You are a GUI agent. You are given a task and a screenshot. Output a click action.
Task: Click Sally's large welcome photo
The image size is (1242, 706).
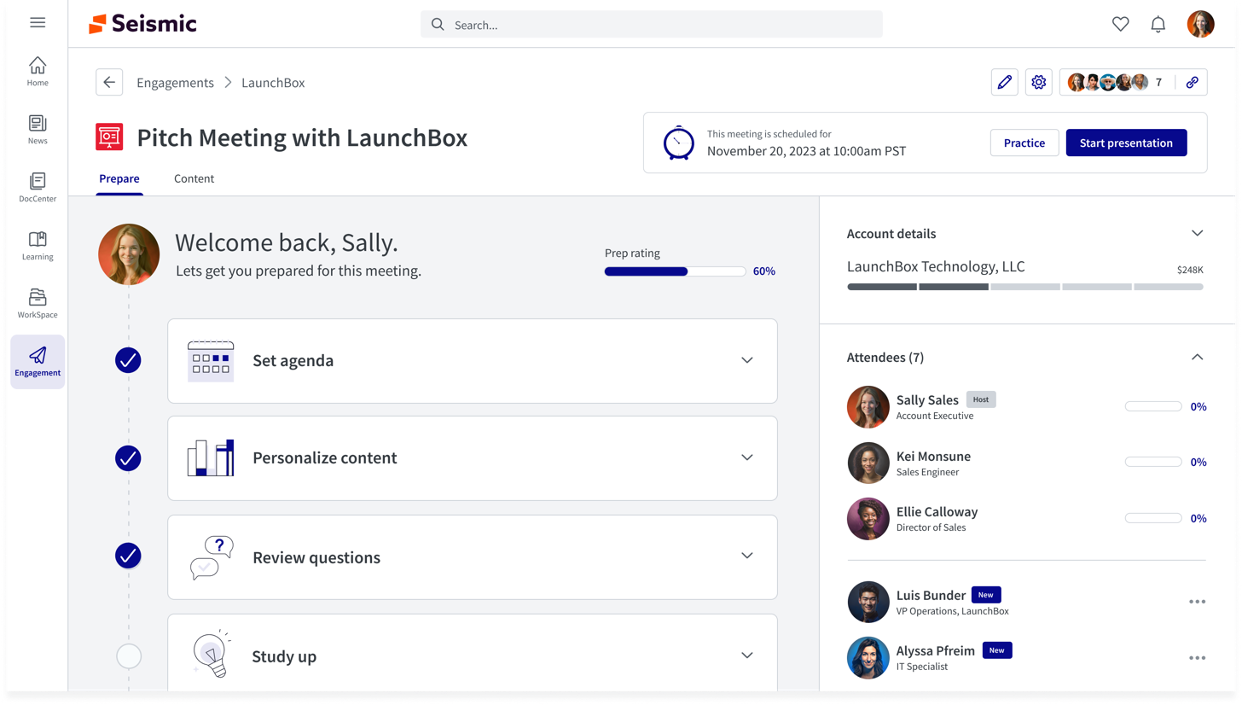[129, 254]
